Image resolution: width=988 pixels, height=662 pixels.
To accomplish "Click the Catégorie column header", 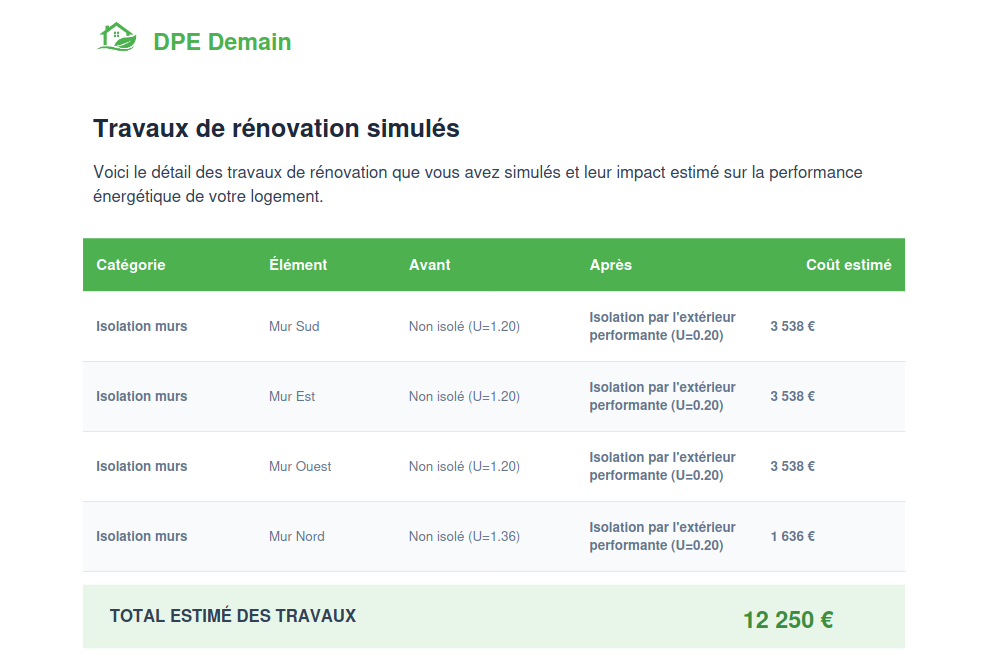I will pos(131,265).
